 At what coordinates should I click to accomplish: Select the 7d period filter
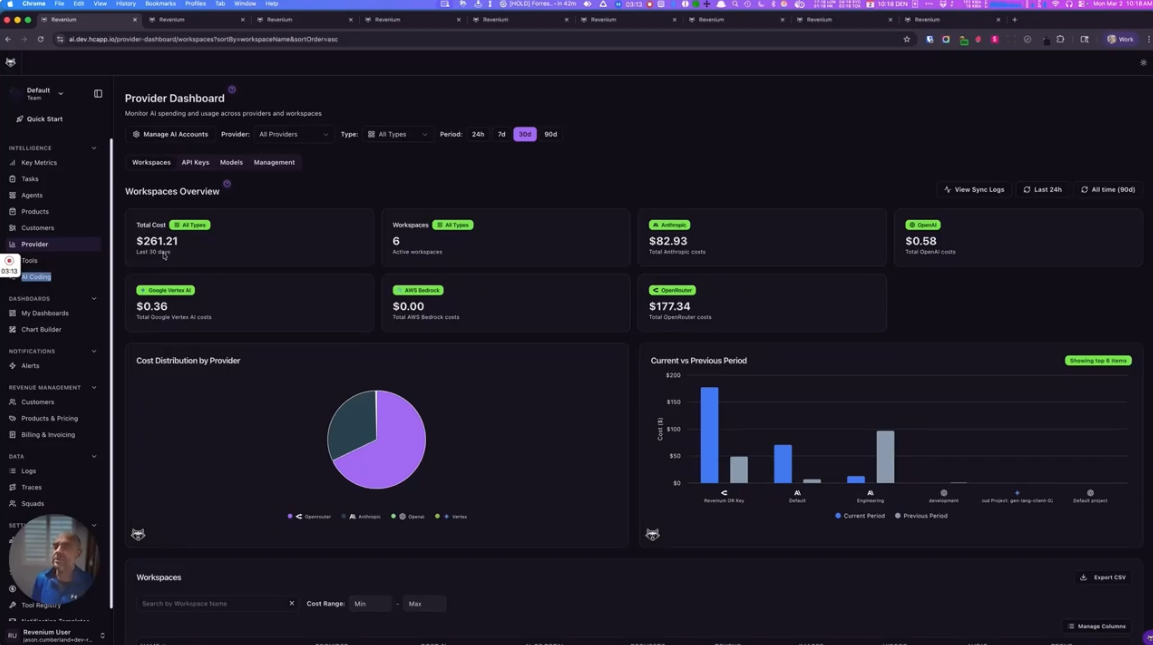point(501,133)
